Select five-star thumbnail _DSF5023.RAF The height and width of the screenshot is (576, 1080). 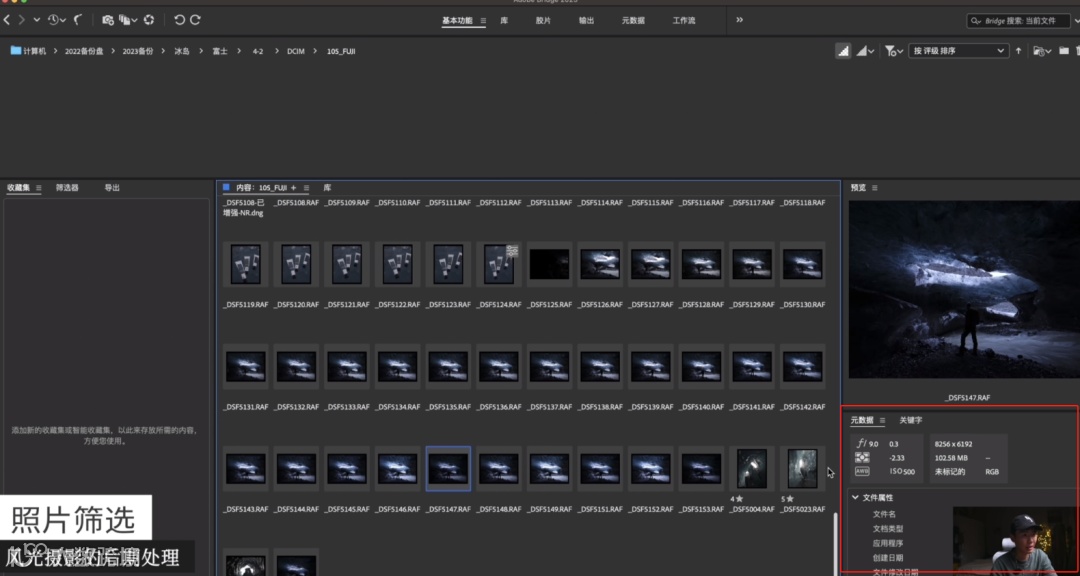802,469
